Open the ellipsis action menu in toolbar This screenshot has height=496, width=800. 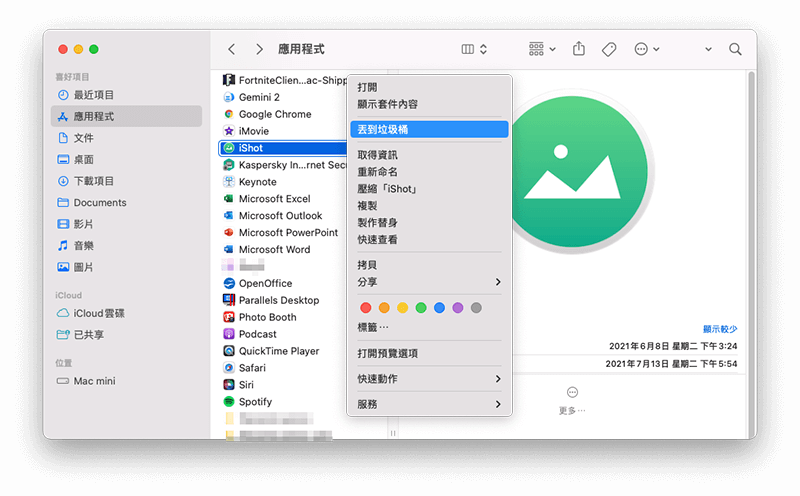pyautogui.click(x=646, y=49)
